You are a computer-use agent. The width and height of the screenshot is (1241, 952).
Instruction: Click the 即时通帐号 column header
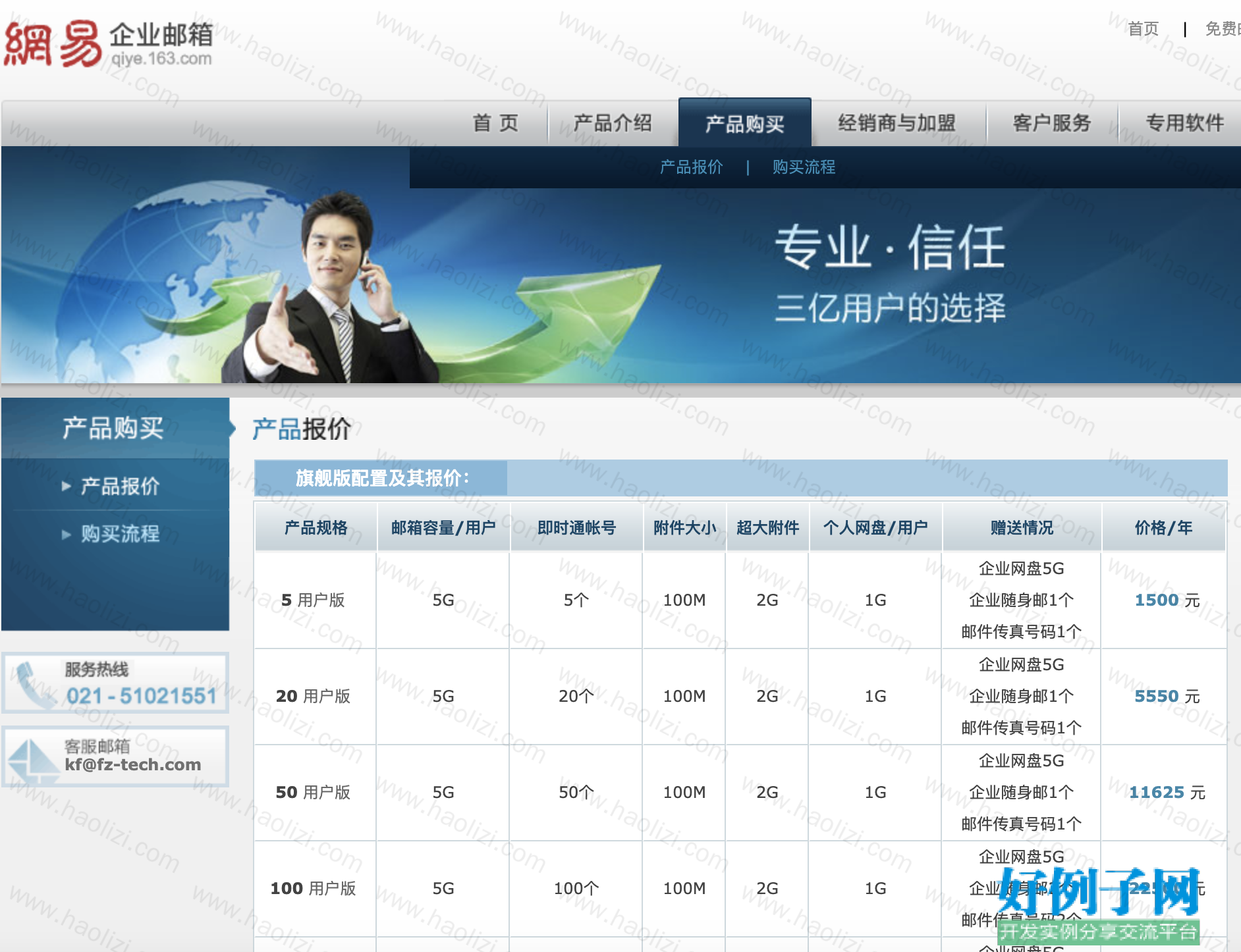(x=576, y=527)
